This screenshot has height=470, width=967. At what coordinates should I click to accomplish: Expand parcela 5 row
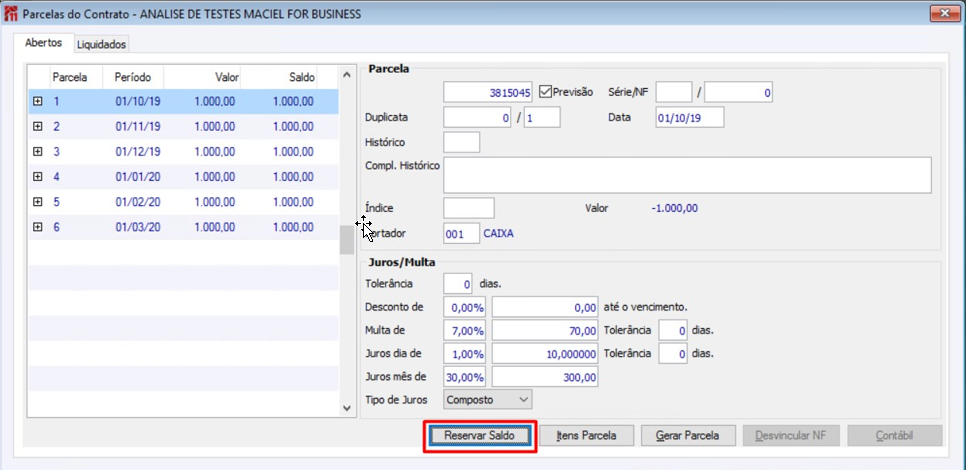coord(38,202)
